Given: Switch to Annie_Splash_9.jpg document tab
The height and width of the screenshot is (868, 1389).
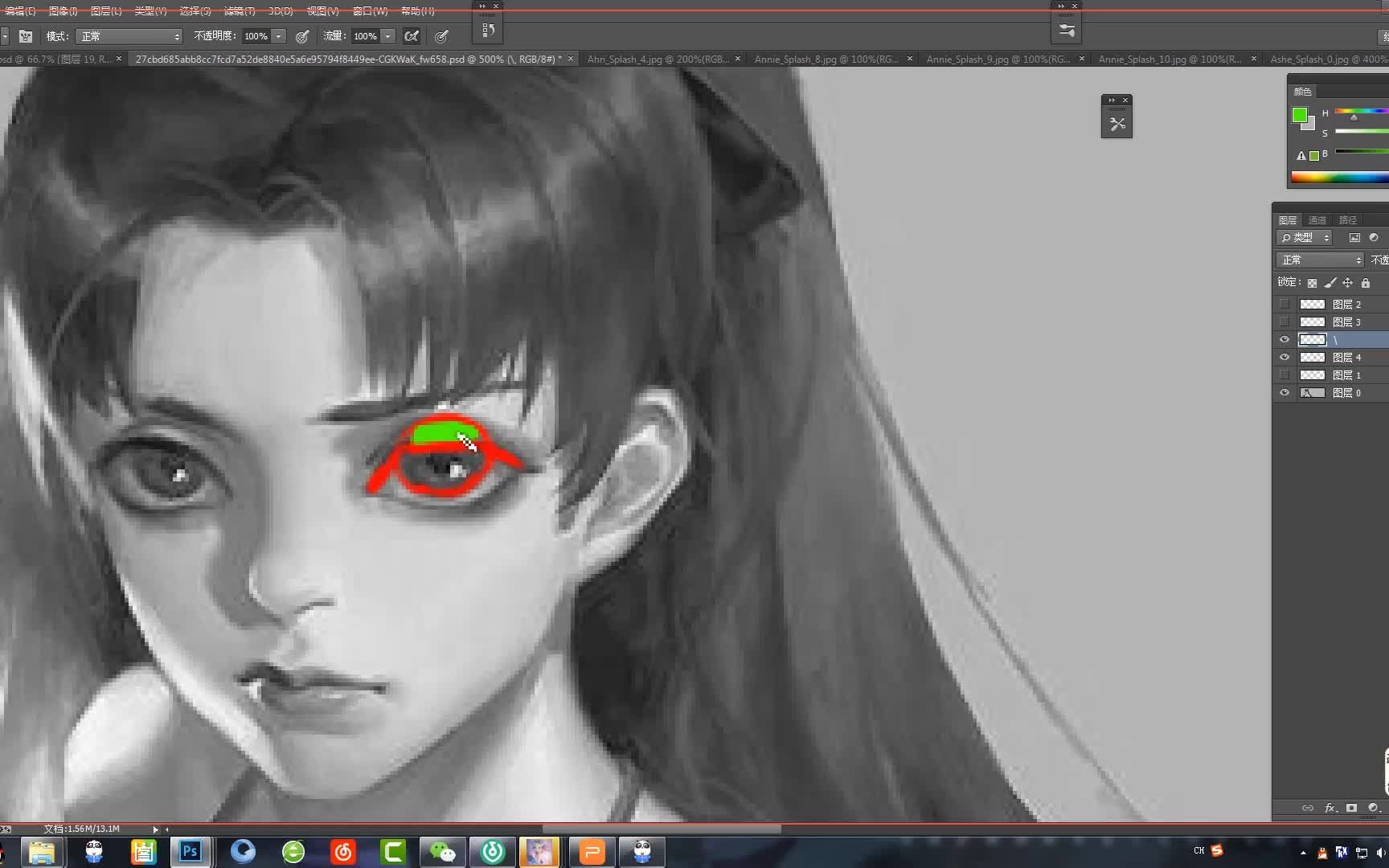Looking at the screenshot, I should tap(998, 59).
